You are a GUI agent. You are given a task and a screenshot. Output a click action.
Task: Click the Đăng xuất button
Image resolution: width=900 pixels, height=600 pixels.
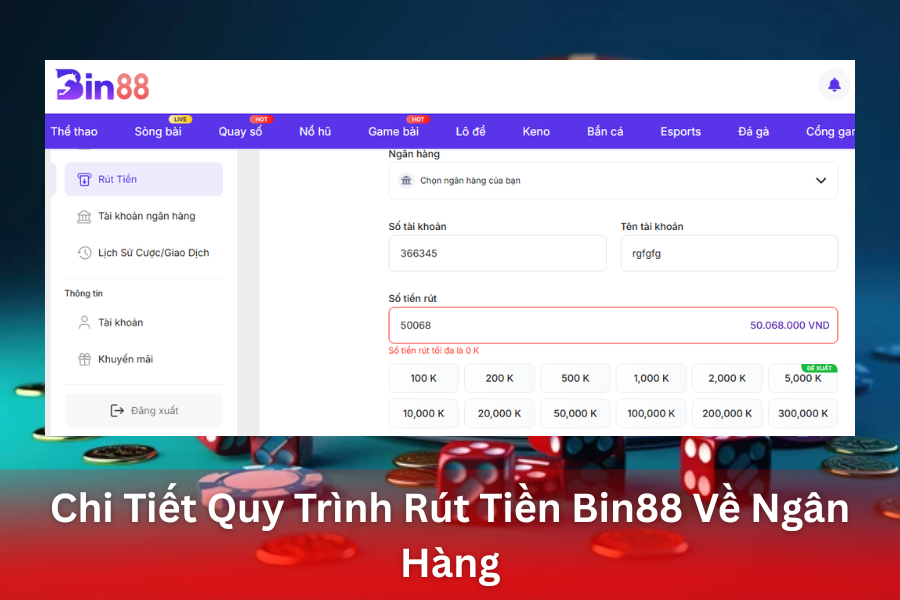[x=143, y=411]
